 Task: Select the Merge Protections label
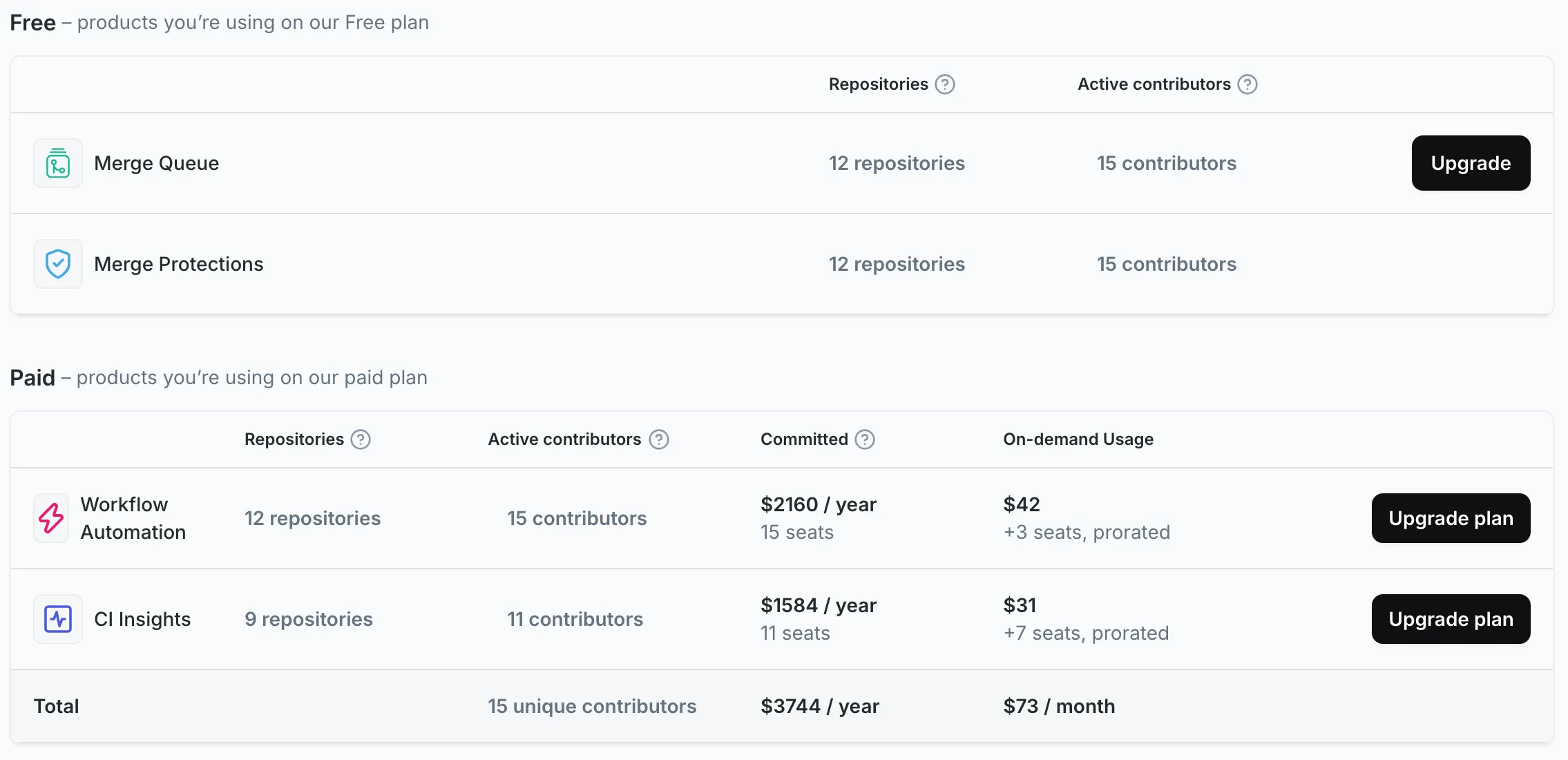pyautogui.click(x=179, y=264)
